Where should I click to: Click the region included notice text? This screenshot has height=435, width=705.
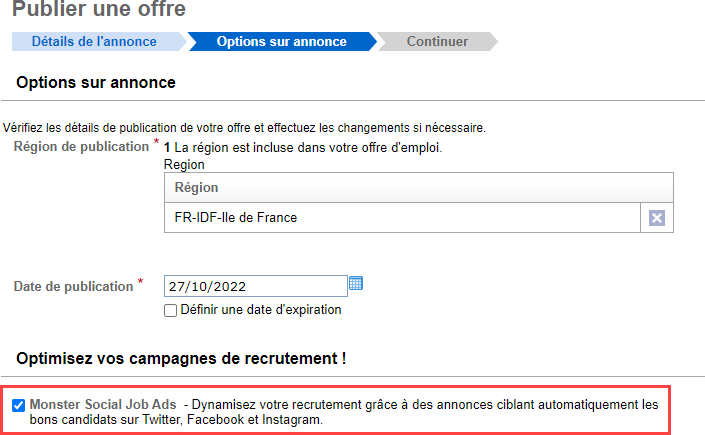point(303,148)
